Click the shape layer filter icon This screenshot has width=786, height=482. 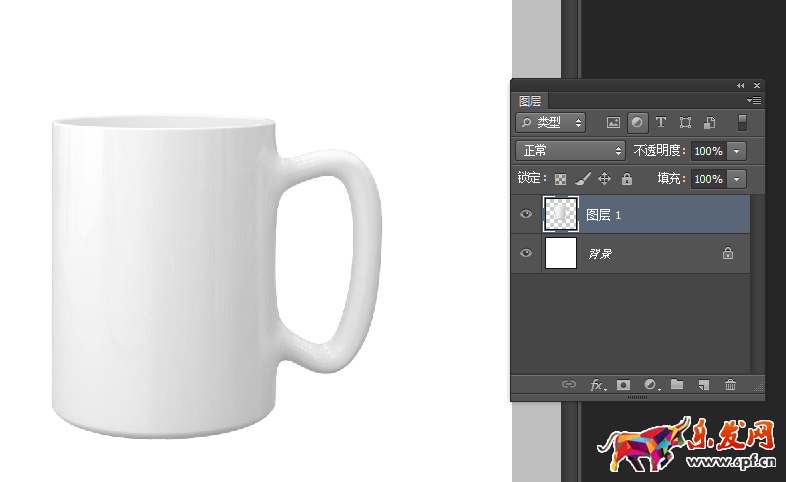point(685,123)
